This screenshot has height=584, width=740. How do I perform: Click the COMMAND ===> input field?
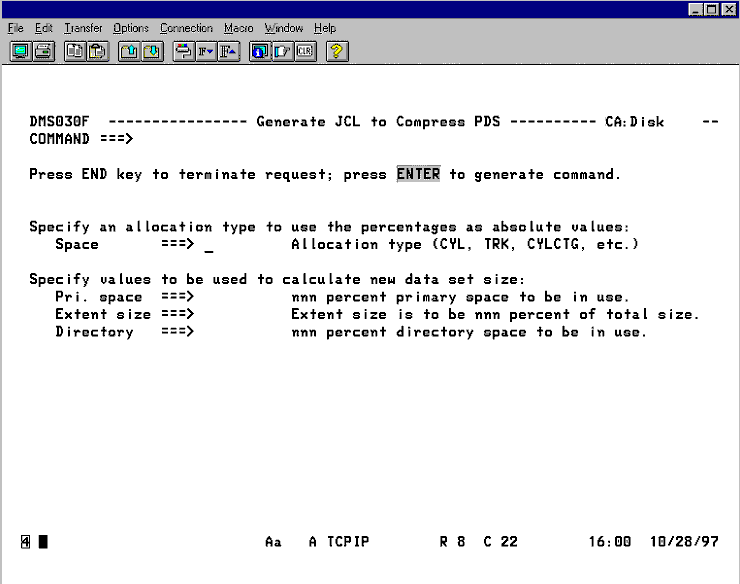point(425,139)
